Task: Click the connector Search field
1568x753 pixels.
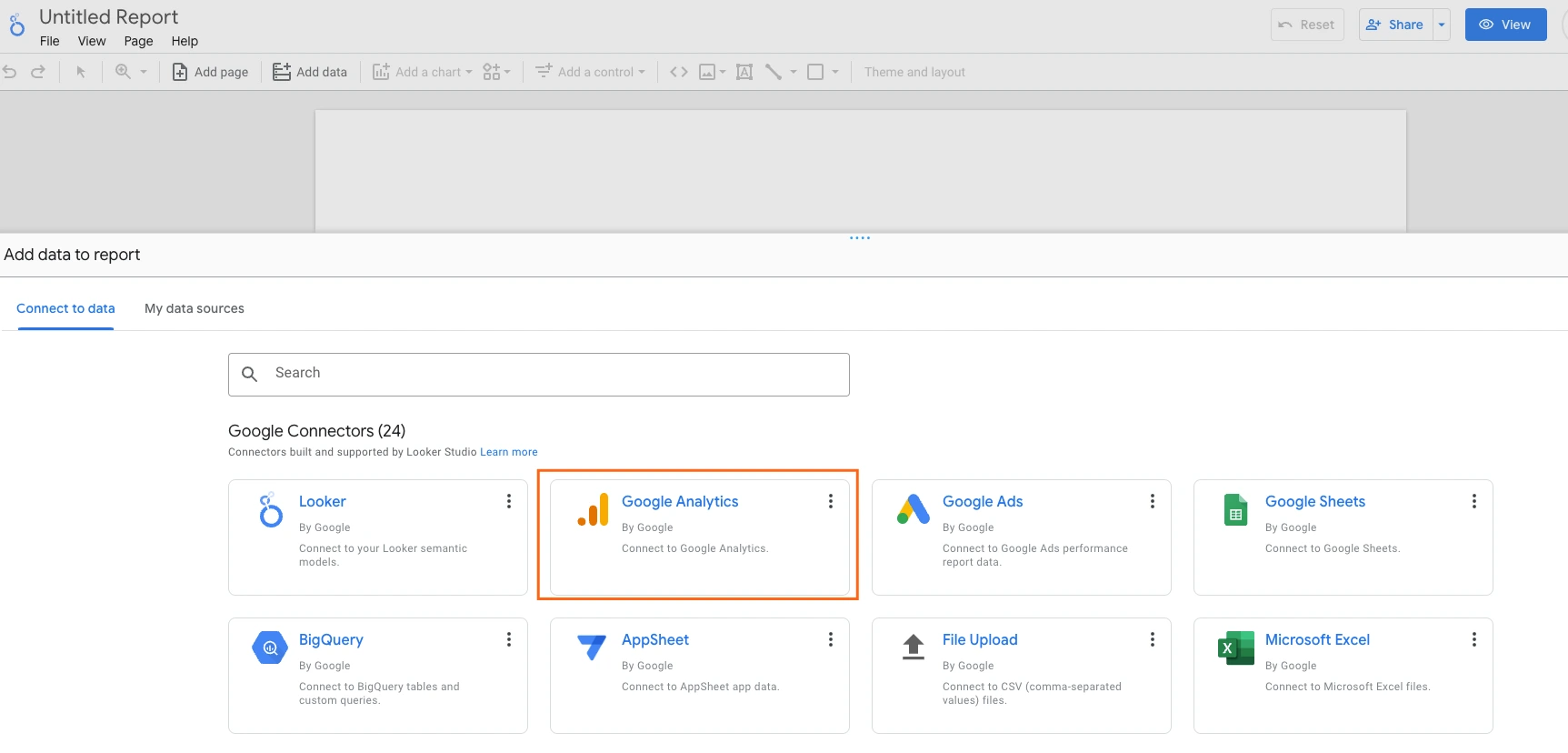Action: click(x=539, y=374)
